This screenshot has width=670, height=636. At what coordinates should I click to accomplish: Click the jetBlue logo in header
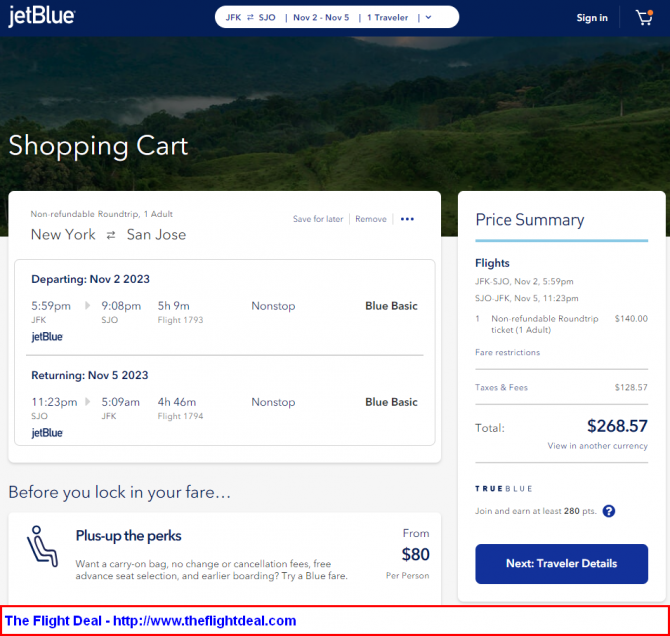pyautogui.click(x=42, y=16)
